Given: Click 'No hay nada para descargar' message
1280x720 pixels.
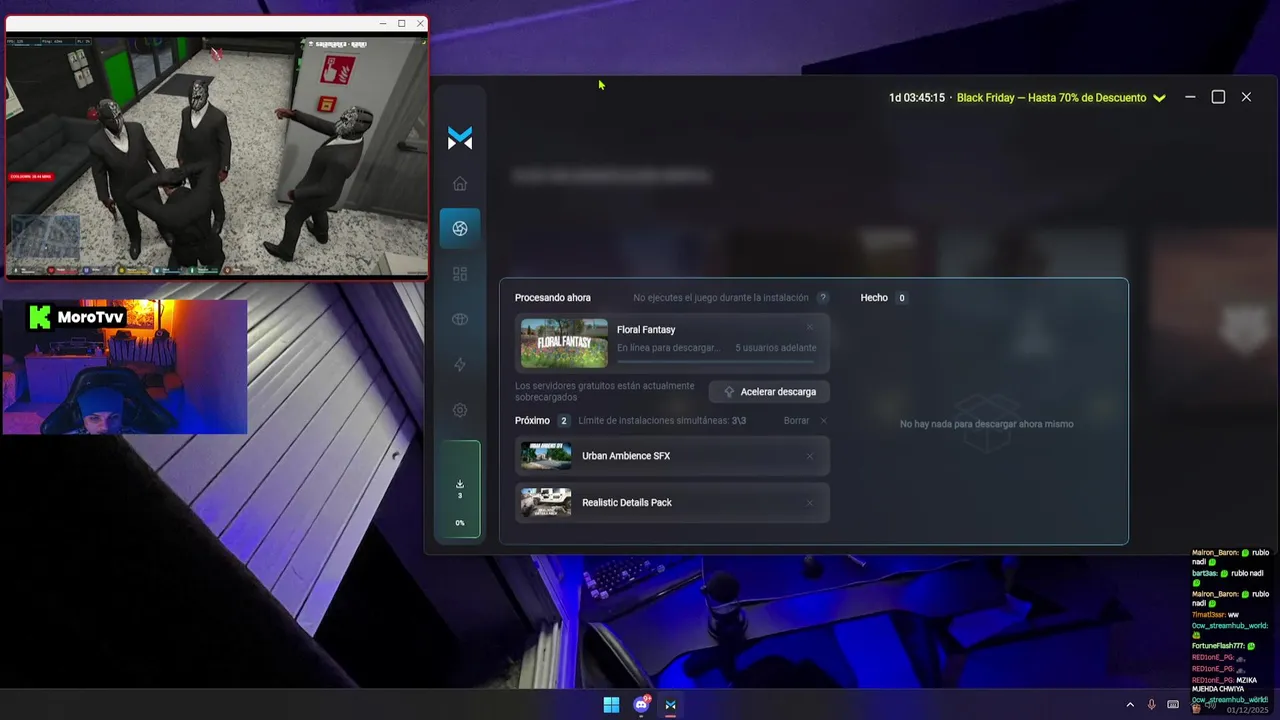Looking at the screenshot, I should [x=987, y=424].
